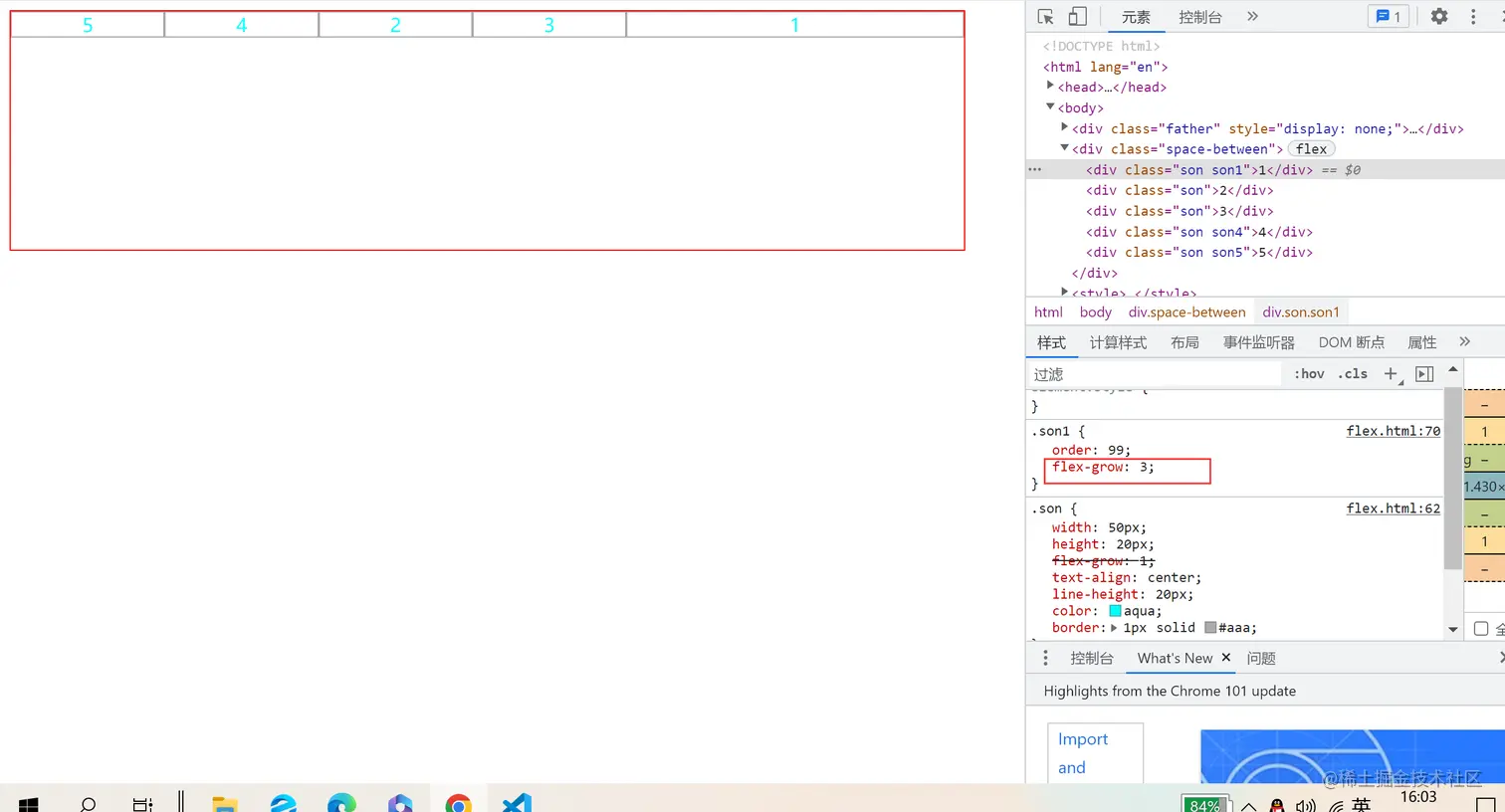Open the 属性 (Properties) tab
The width and height of the screenshot is (1505, 812).
[1421, 342]
